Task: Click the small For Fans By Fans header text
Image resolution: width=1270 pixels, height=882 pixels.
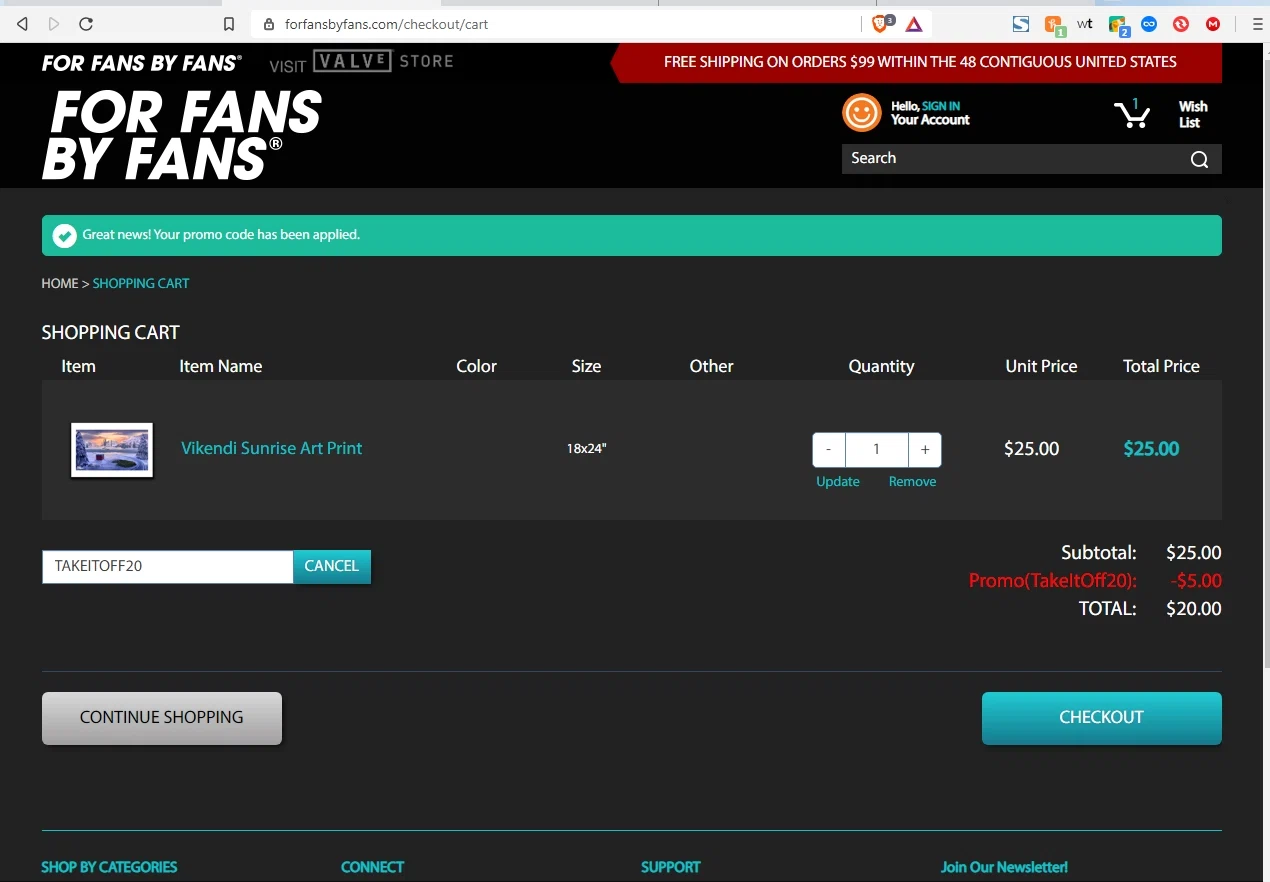Action: coord(141,63)
